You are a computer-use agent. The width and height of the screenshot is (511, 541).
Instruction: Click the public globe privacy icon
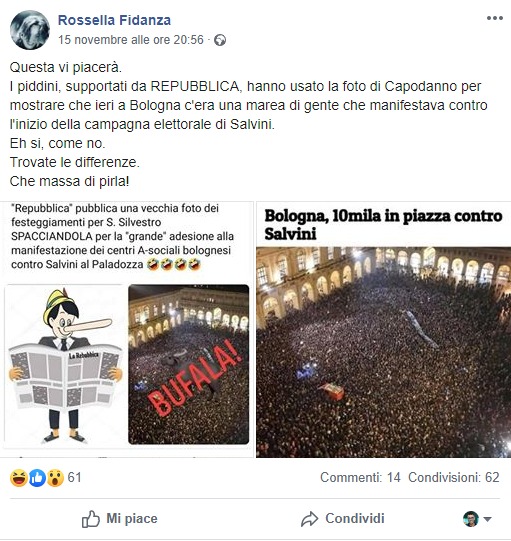pos(220,40)
